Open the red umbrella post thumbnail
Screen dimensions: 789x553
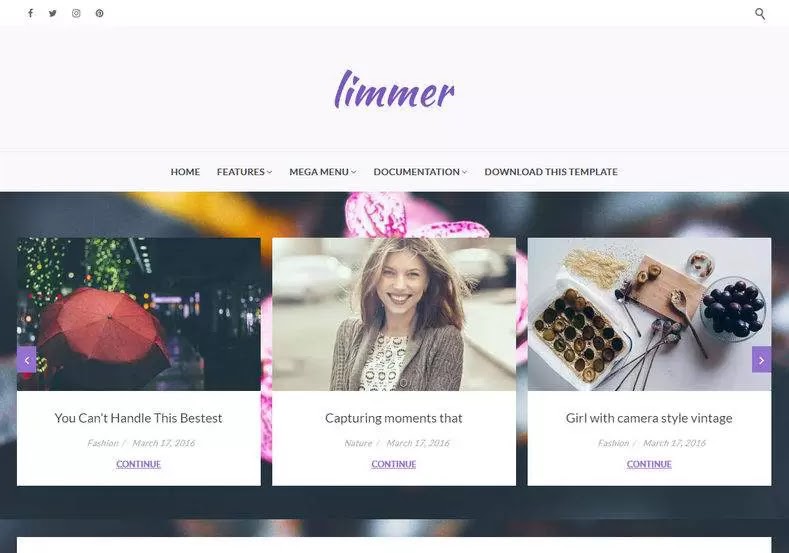click(139, 314)
